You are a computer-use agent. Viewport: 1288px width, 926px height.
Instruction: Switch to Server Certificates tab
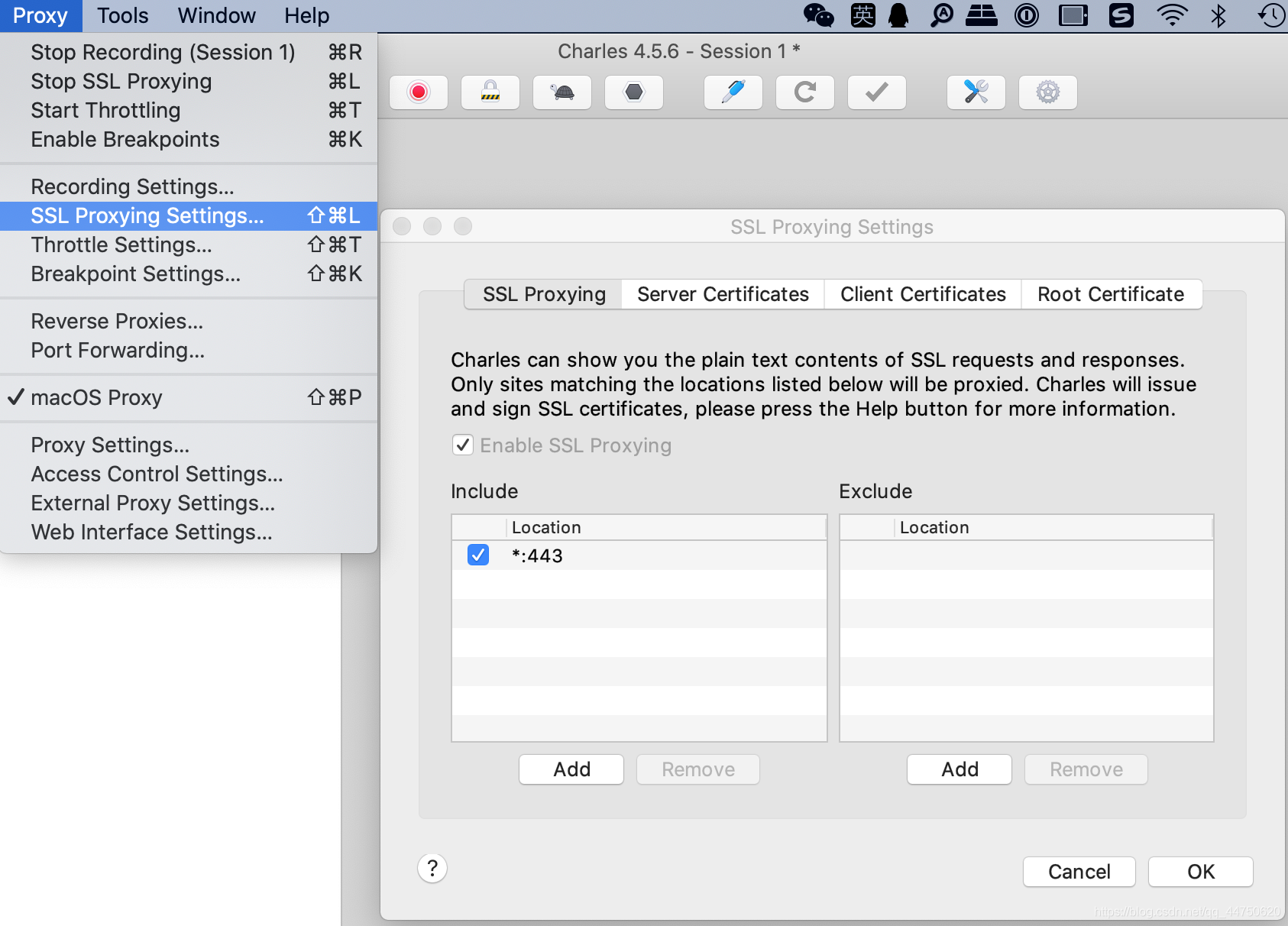pos(723,294)
